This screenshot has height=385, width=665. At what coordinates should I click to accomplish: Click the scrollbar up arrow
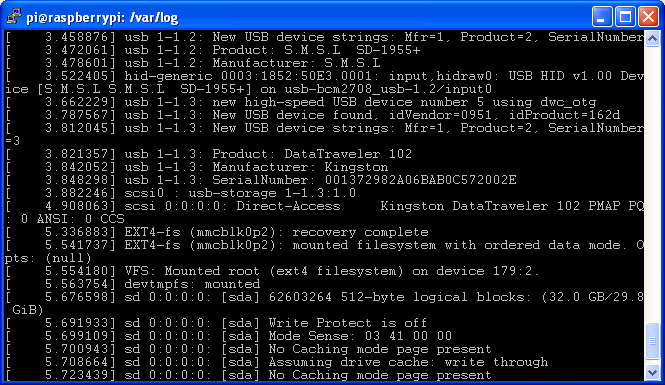[x=652, y=39]
